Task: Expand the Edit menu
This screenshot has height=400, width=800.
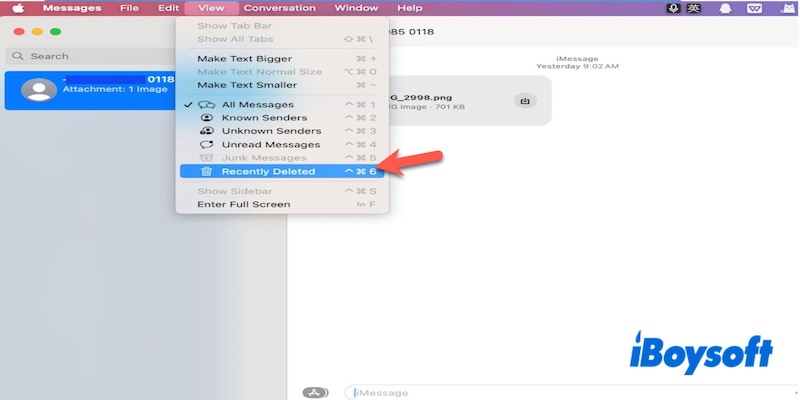Action: pos(168,8)
